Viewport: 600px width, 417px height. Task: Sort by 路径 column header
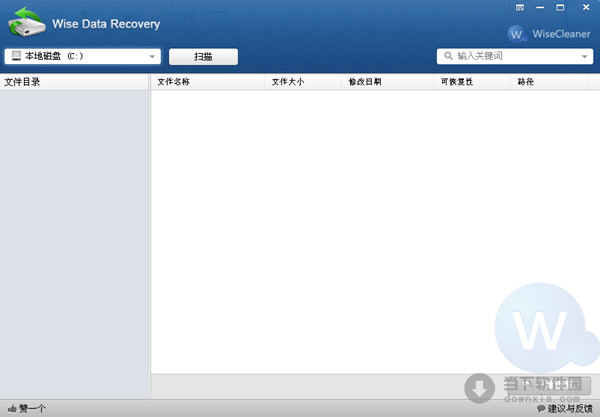[549, 82]
